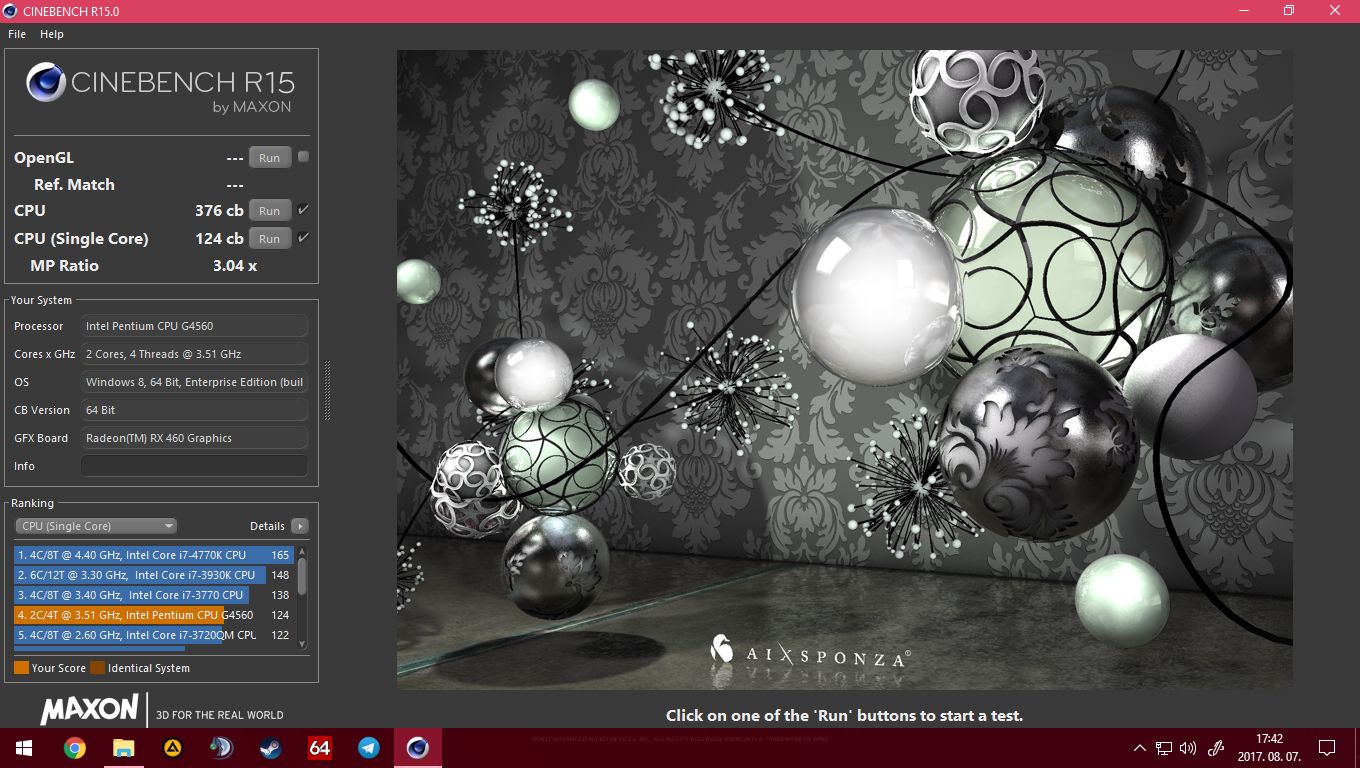Click the Cinebench R15 sphere logo
The image size is (1360, 768).
46,82
